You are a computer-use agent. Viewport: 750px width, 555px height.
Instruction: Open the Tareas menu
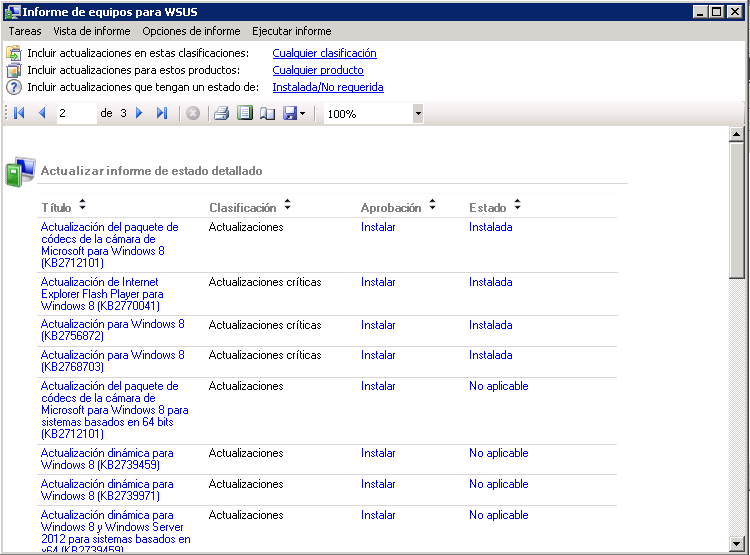pyautogui.click(x=25, y=31)
